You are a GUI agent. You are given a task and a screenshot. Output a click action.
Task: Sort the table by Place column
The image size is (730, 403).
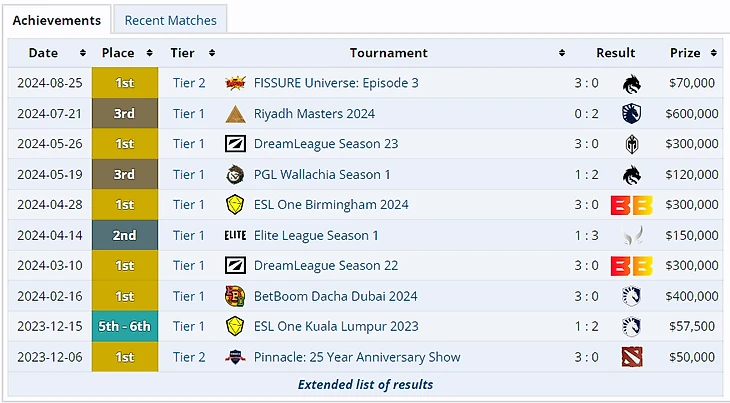coord(124,53)
